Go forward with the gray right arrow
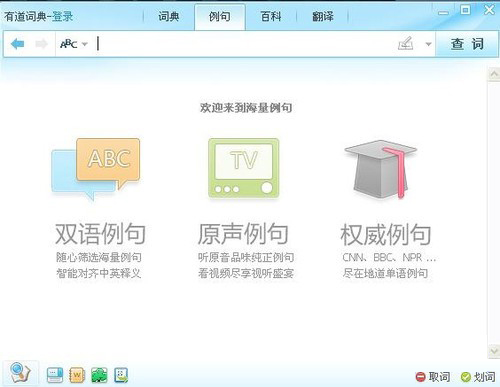Viewport: 500px width, 387px height. coord(41,44)
